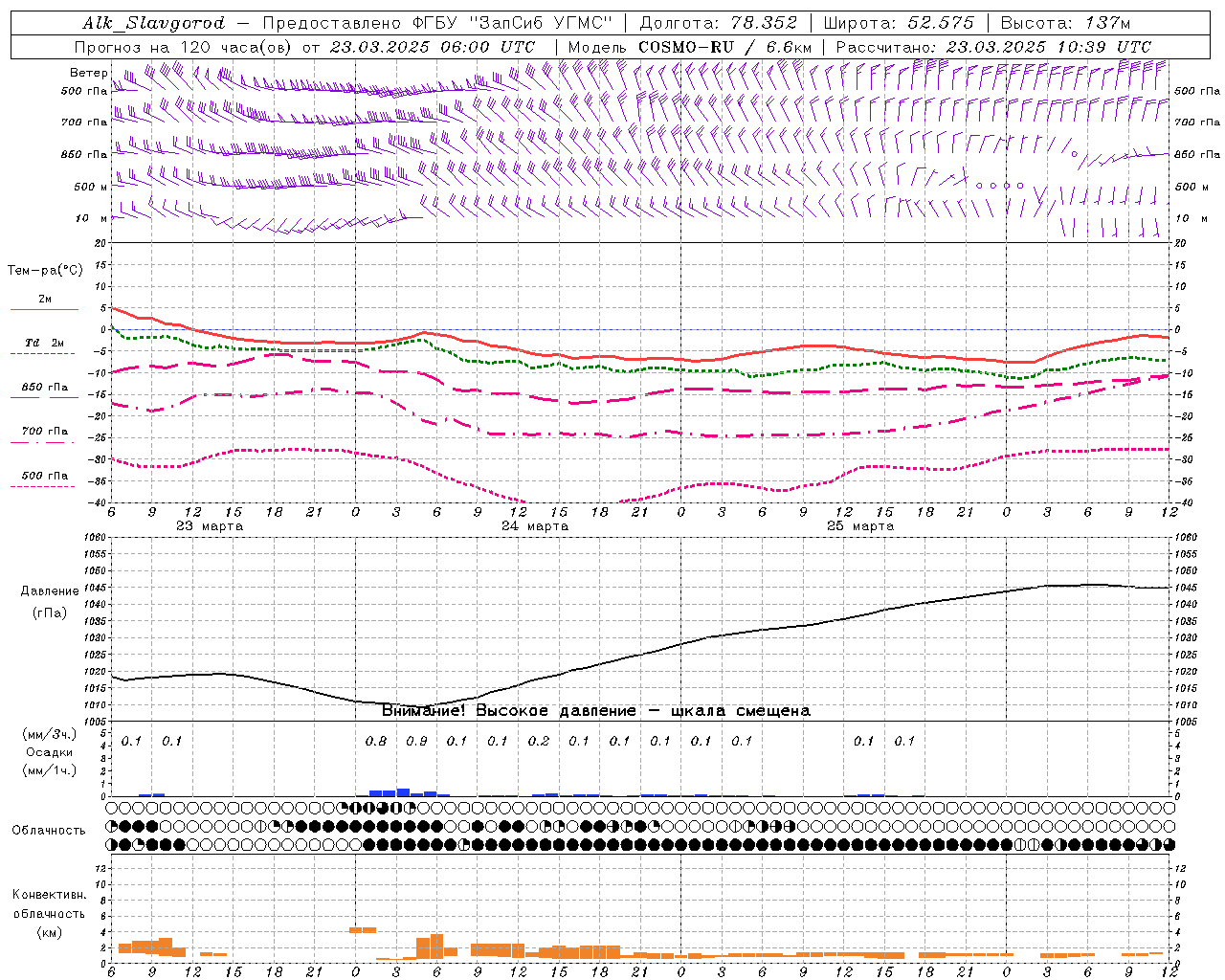This screenshot has height=980, width=1225.
Task: Click the forecast start 23.03.2025 06:00 UTC
Action: [432, 46]
